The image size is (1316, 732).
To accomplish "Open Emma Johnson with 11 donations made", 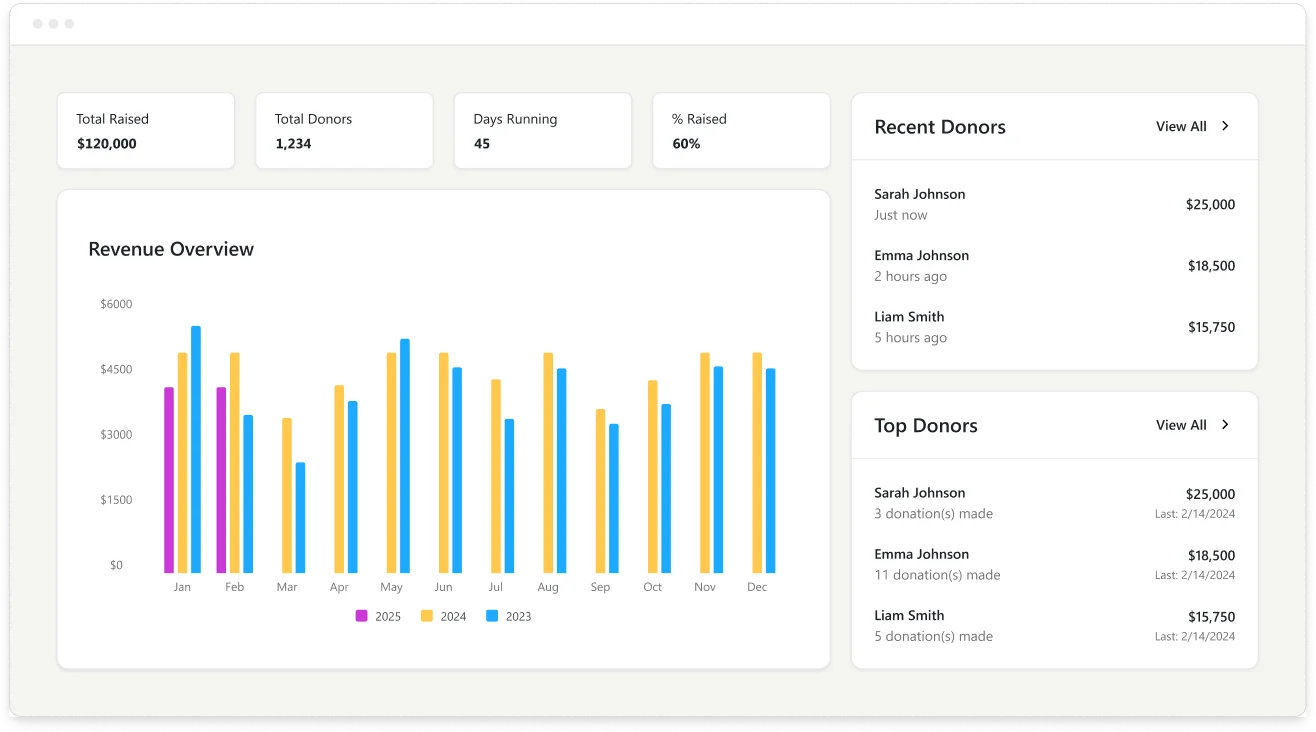I will pyautogui.click(x=921, y=554).
